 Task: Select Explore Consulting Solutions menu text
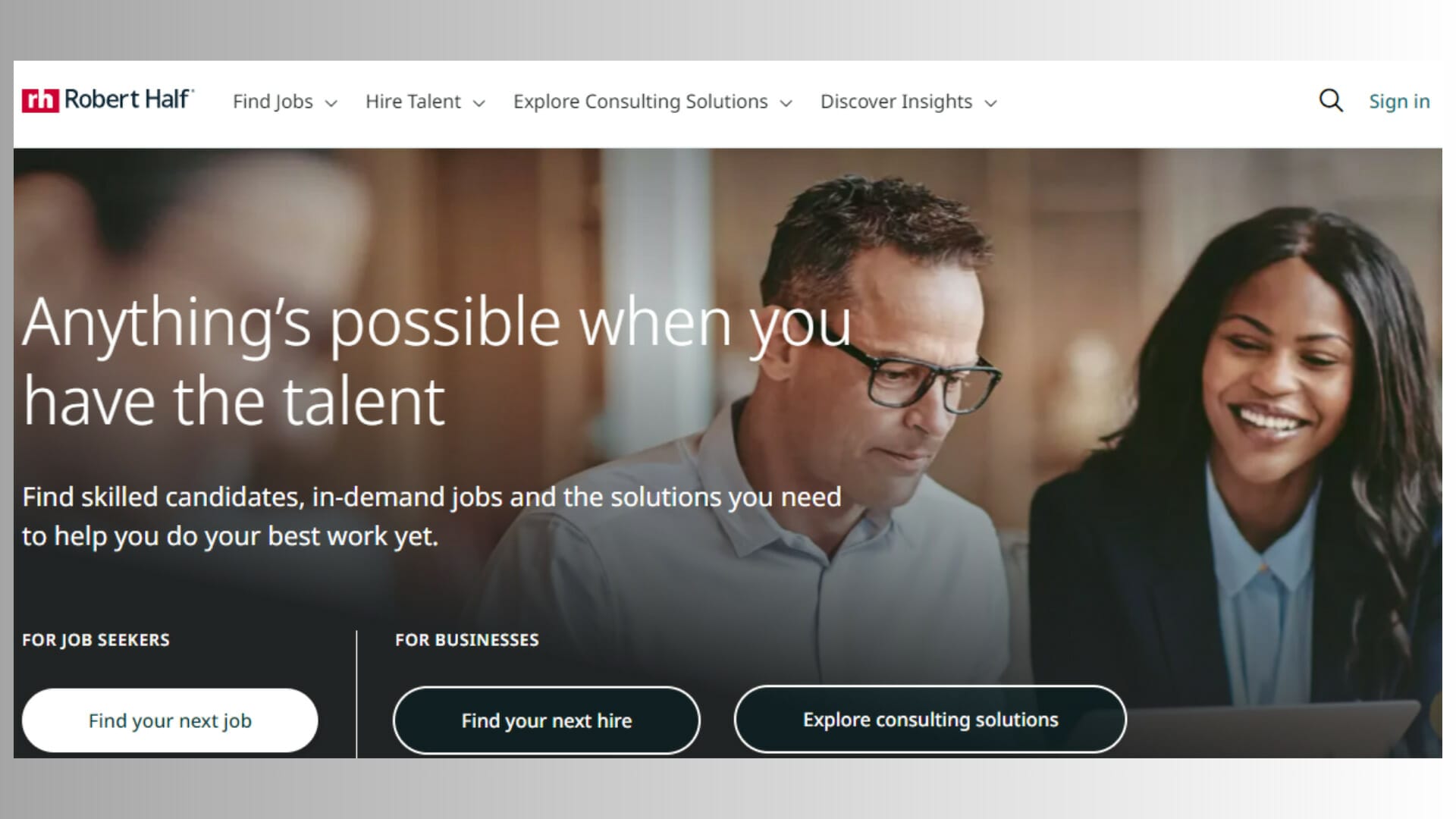pyautogui.click(x=640, y=102)
